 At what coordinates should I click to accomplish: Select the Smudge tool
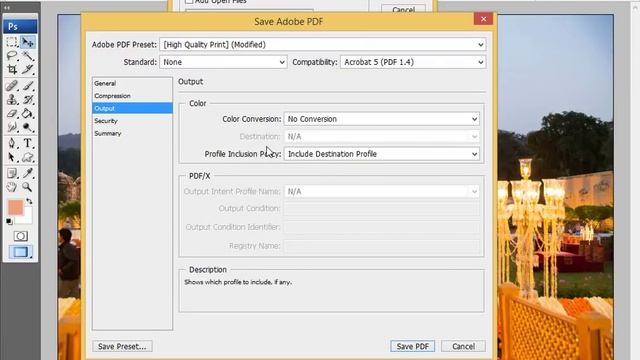(12, 127)
